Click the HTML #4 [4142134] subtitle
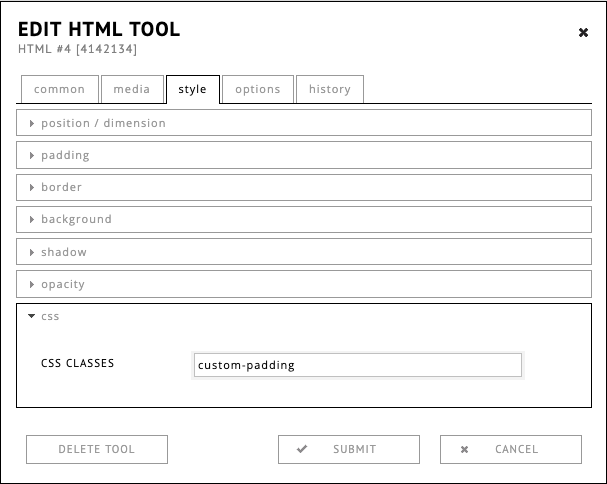Viewport: 607px width, 484px height. [78, 48]
